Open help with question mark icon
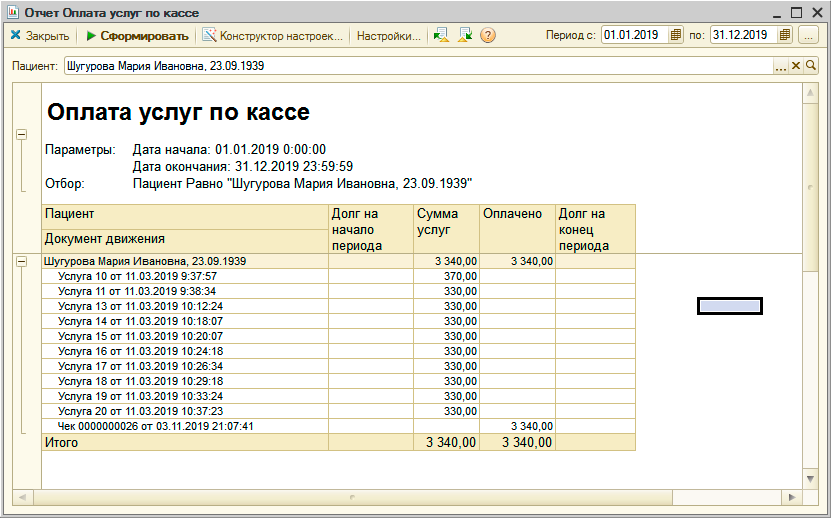The width and height of the screenshot is (831, 518). (x=488, y=36)
